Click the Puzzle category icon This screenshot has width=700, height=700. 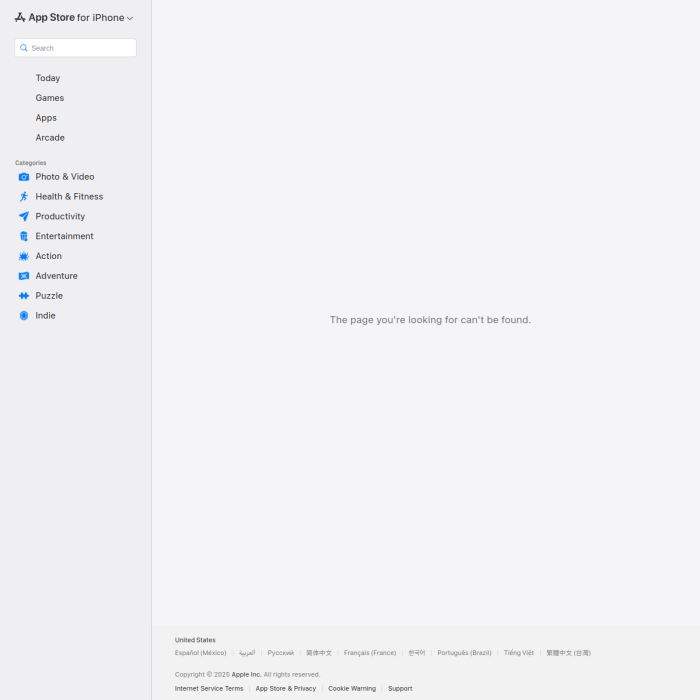pyautogui.click(x=24, y=296)
